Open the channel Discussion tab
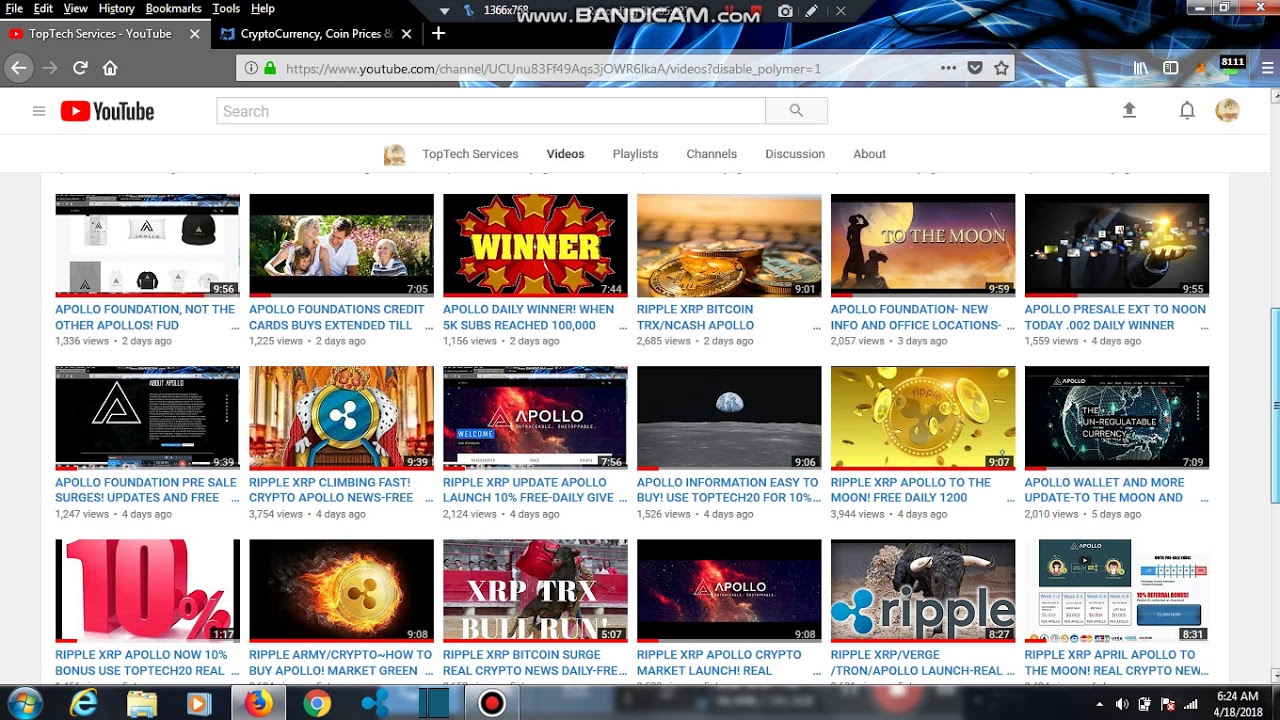Image resolution: width=1280 pixels, height=720 pixels. [795, 154]
